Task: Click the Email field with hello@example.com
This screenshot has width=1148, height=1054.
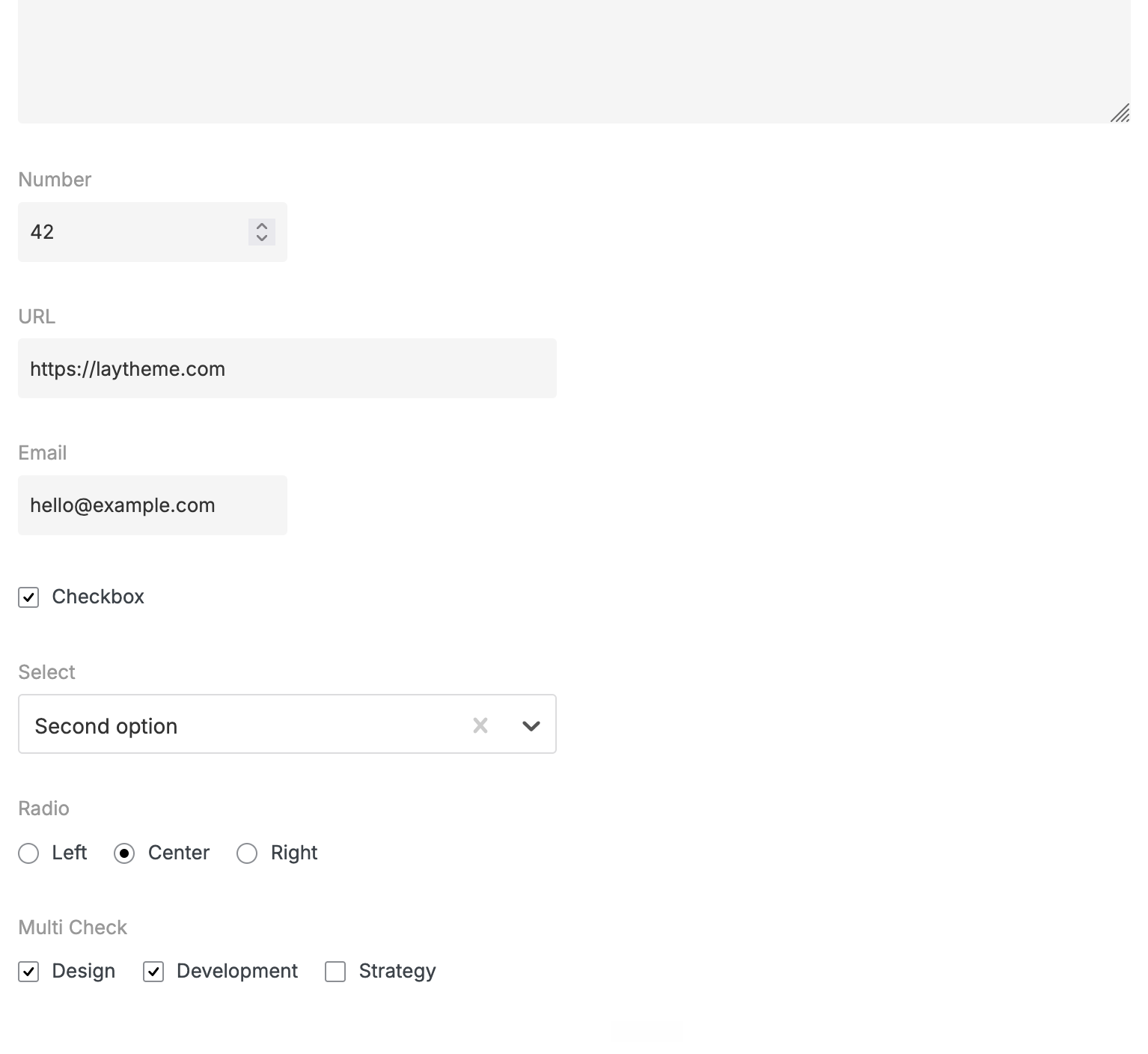Action: (153, 505)
